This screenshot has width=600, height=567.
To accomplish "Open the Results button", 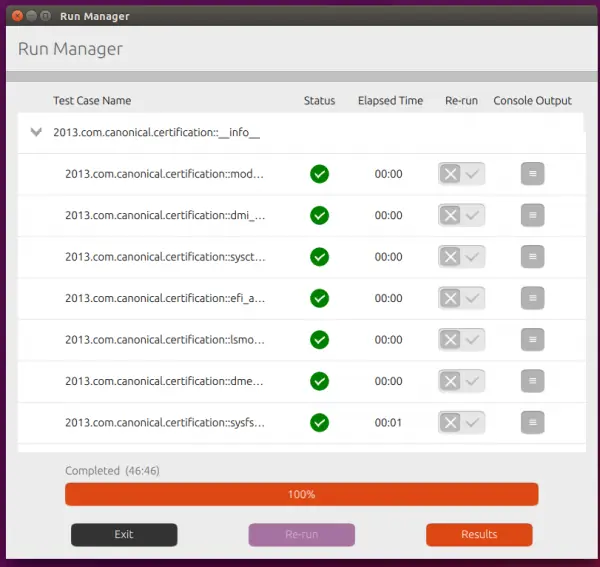I will [x=479, y=534].
